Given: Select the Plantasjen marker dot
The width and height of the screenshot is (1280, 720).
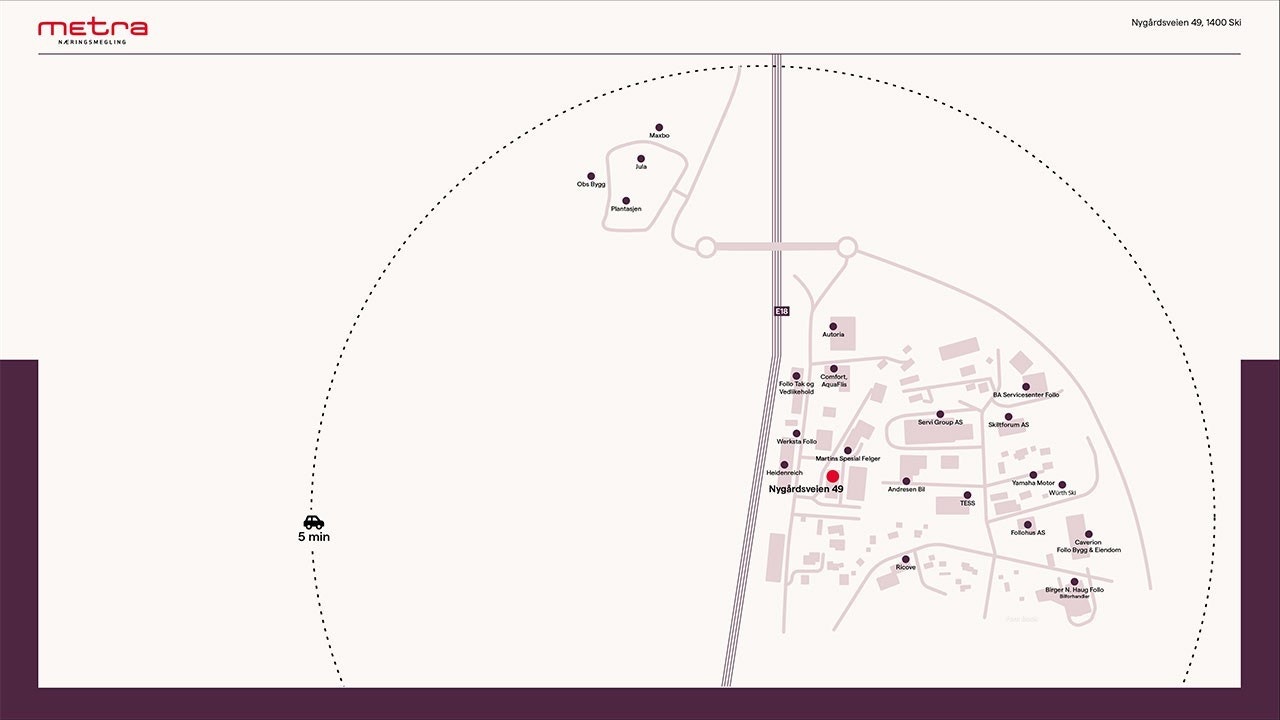Looking at the screenshot, I should tap(626, 200).
